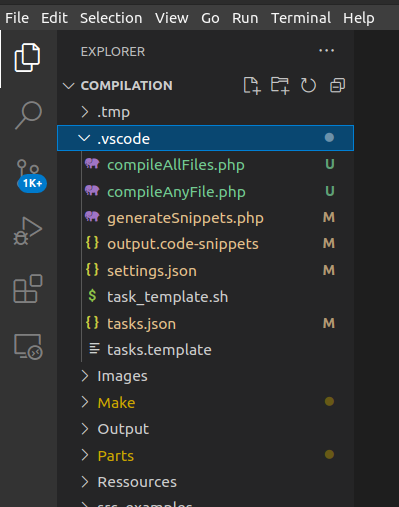Open the Edit menu

click(54, 18)
